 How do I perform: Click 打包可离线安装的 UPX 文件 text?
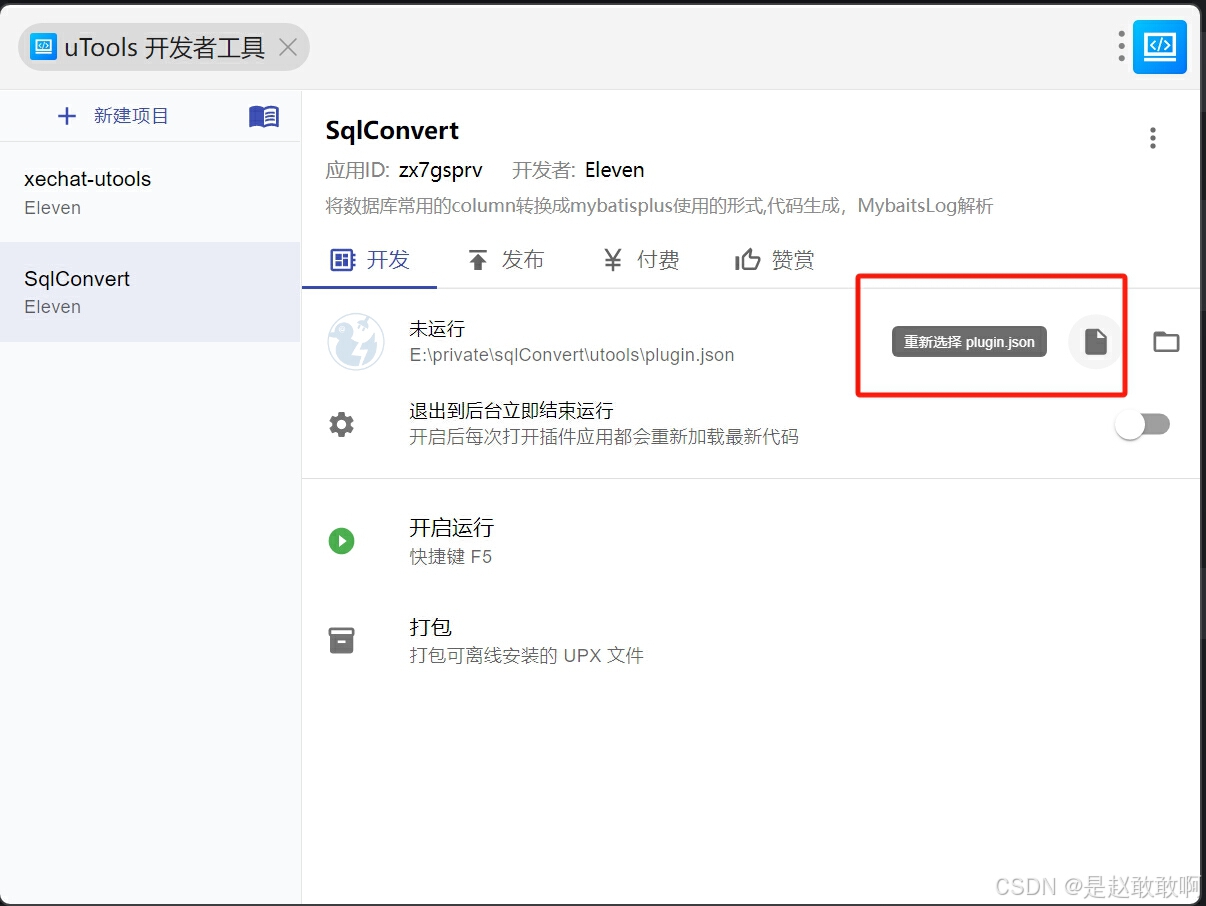(527, 656)
